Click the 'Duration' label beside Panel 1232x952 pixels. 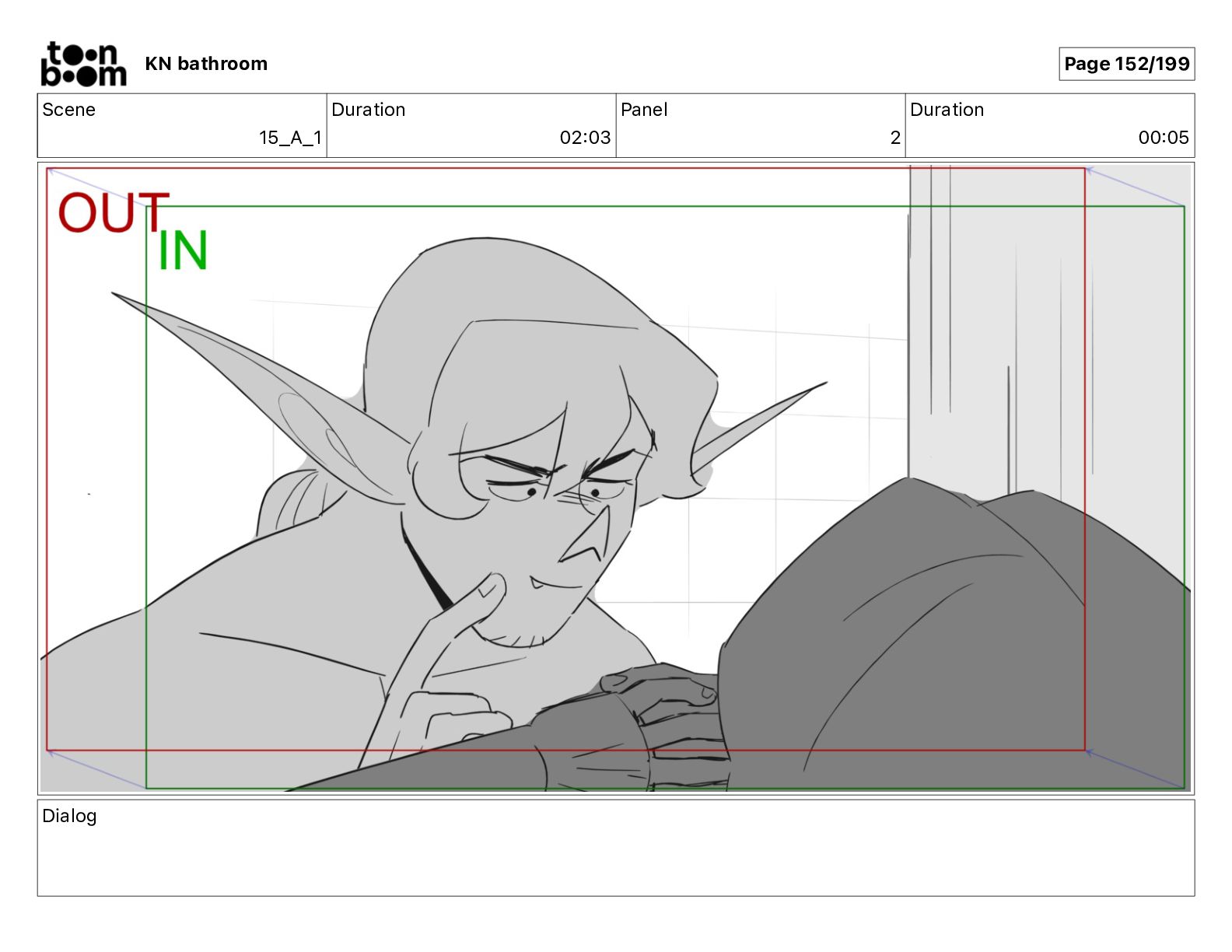(947, 110)
